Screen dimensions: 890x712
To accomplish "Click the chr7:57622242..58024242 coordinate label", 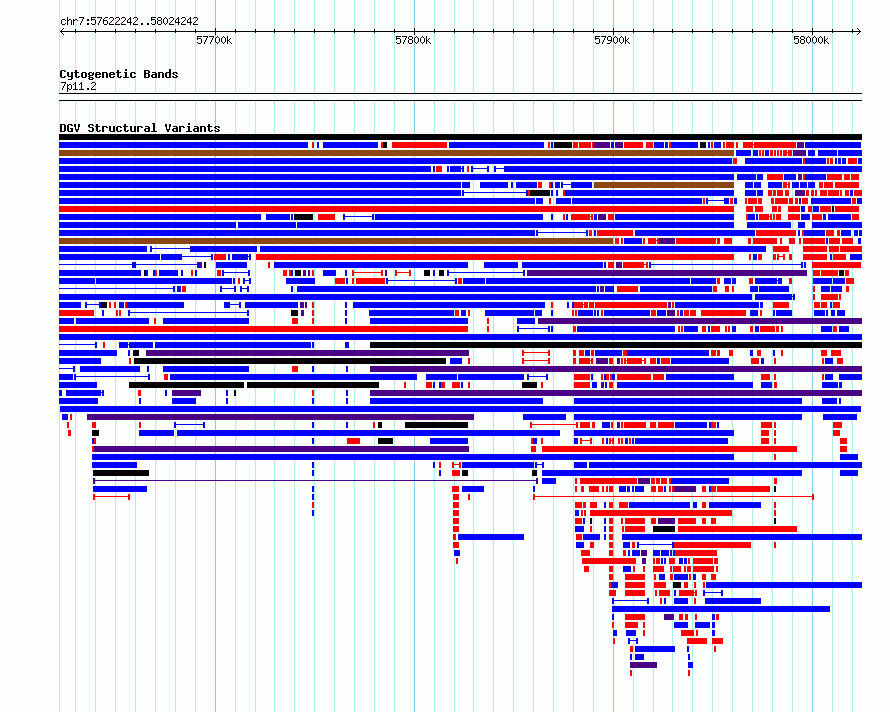I will click(129, 21).
